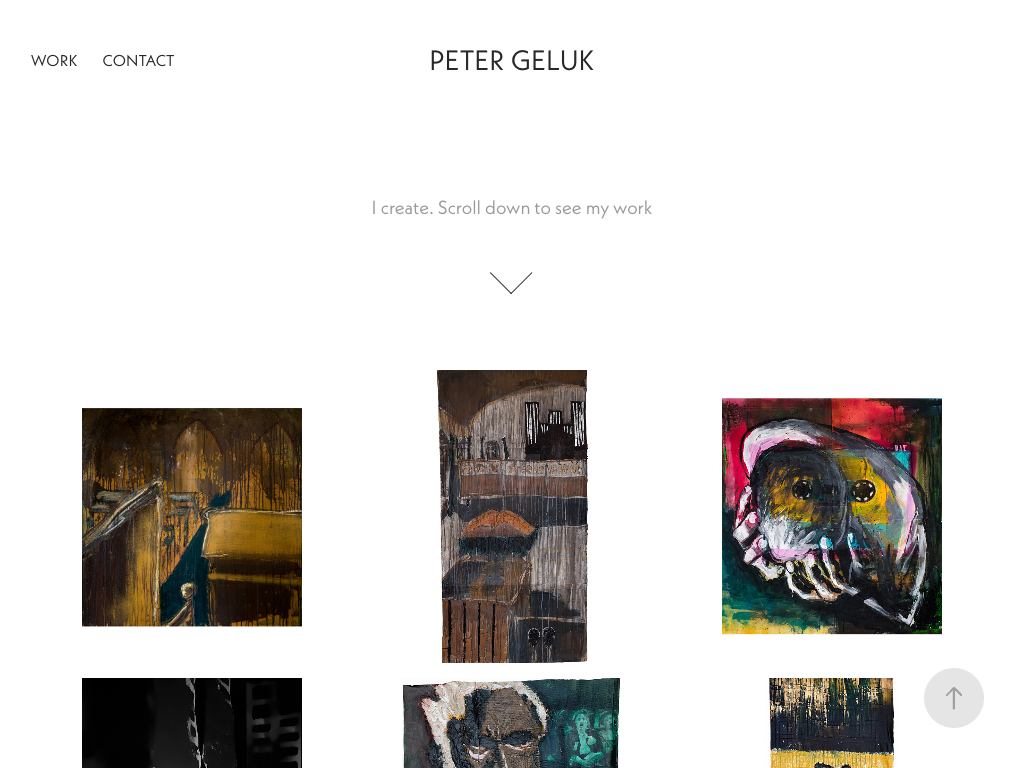
Task: Open the golden church interior painting
Action: (192, 517)
